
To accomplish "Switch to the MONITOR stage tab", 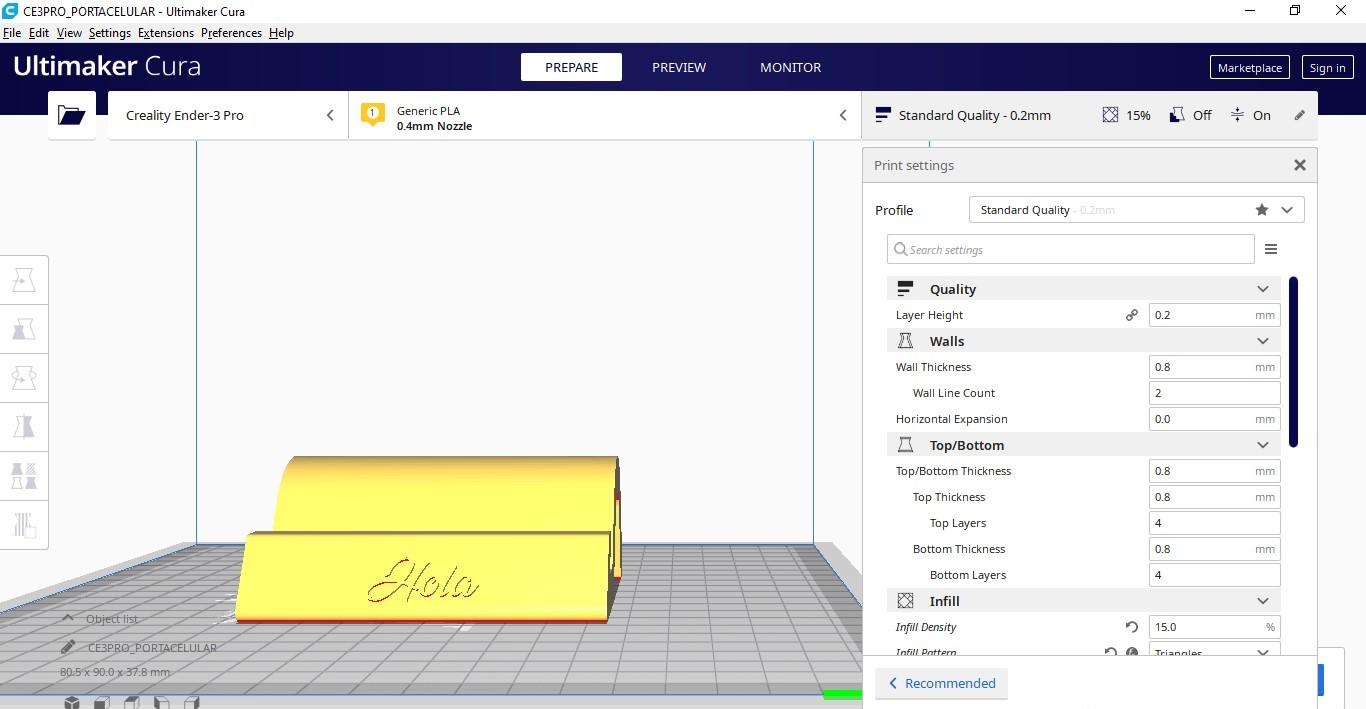I will 790,67.
